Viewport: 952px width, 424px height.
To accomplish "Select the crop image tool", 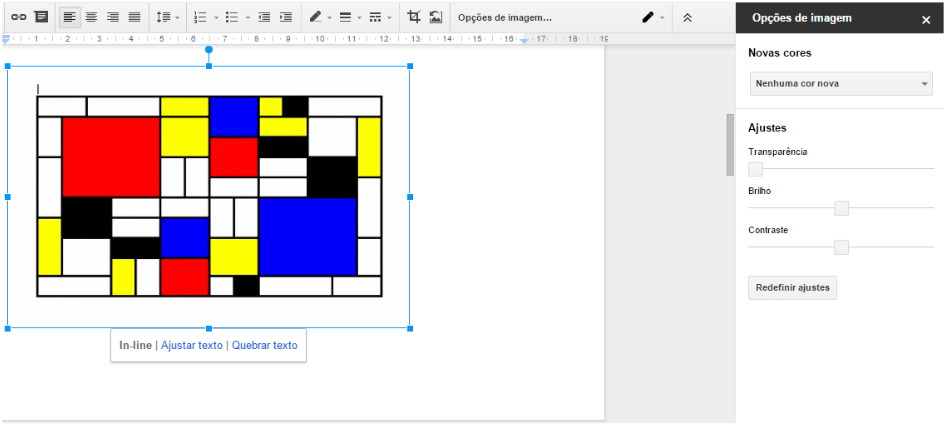I will (414, 17).
